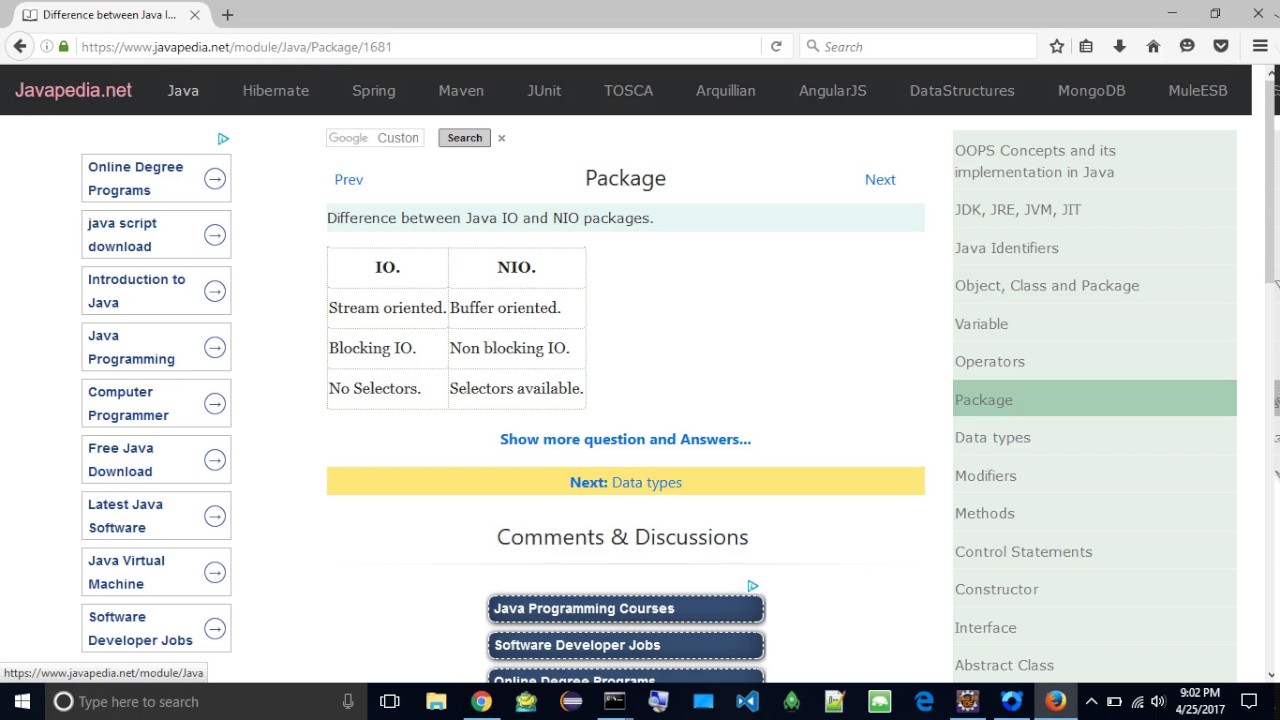Image resolution: width=1280 pixels, height=720 pixels.
Task: Bookmark this page with the star icon
Action: 1057,46
